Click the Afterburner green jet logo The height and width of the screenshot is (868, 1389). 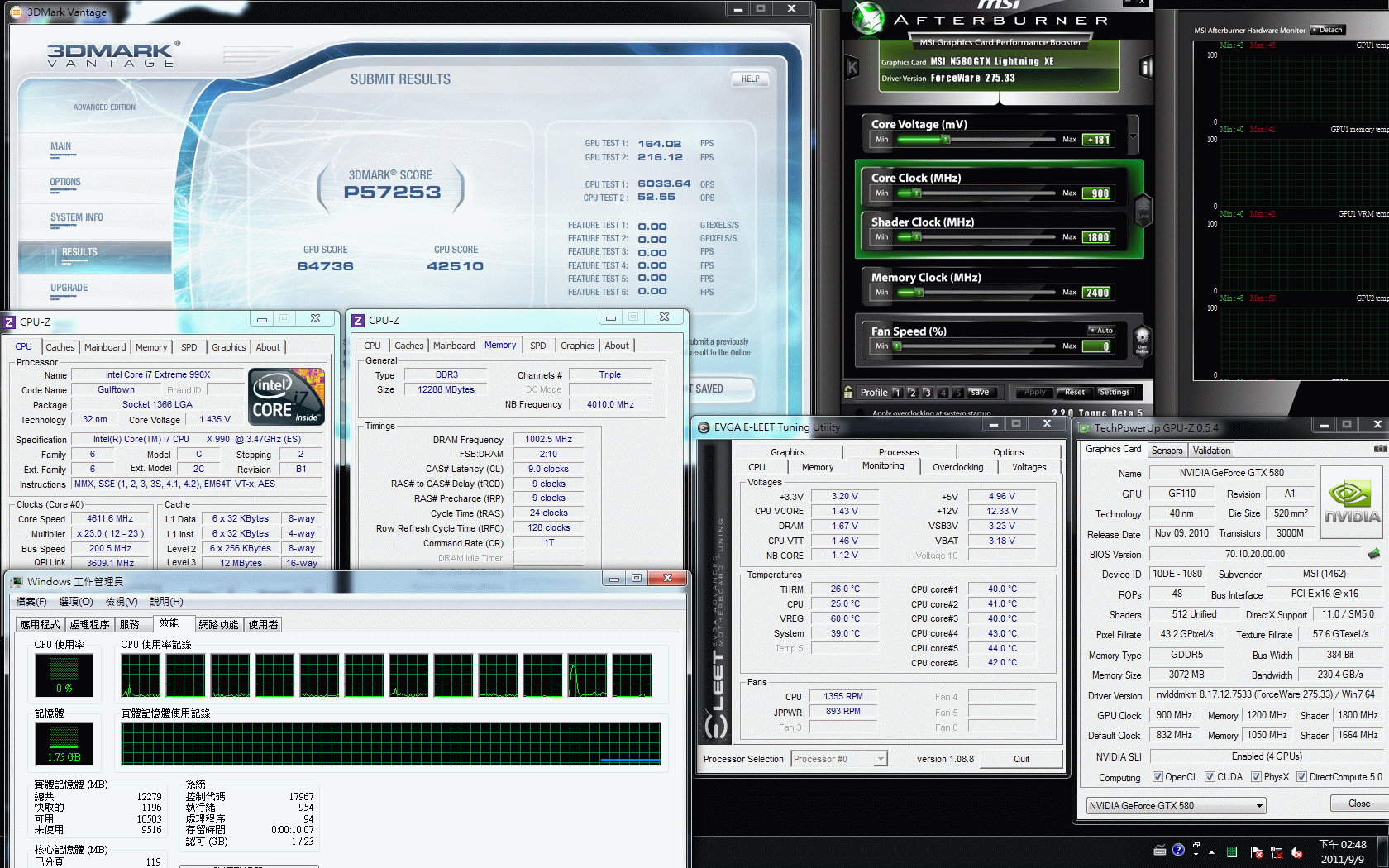(x=868, y=19)
